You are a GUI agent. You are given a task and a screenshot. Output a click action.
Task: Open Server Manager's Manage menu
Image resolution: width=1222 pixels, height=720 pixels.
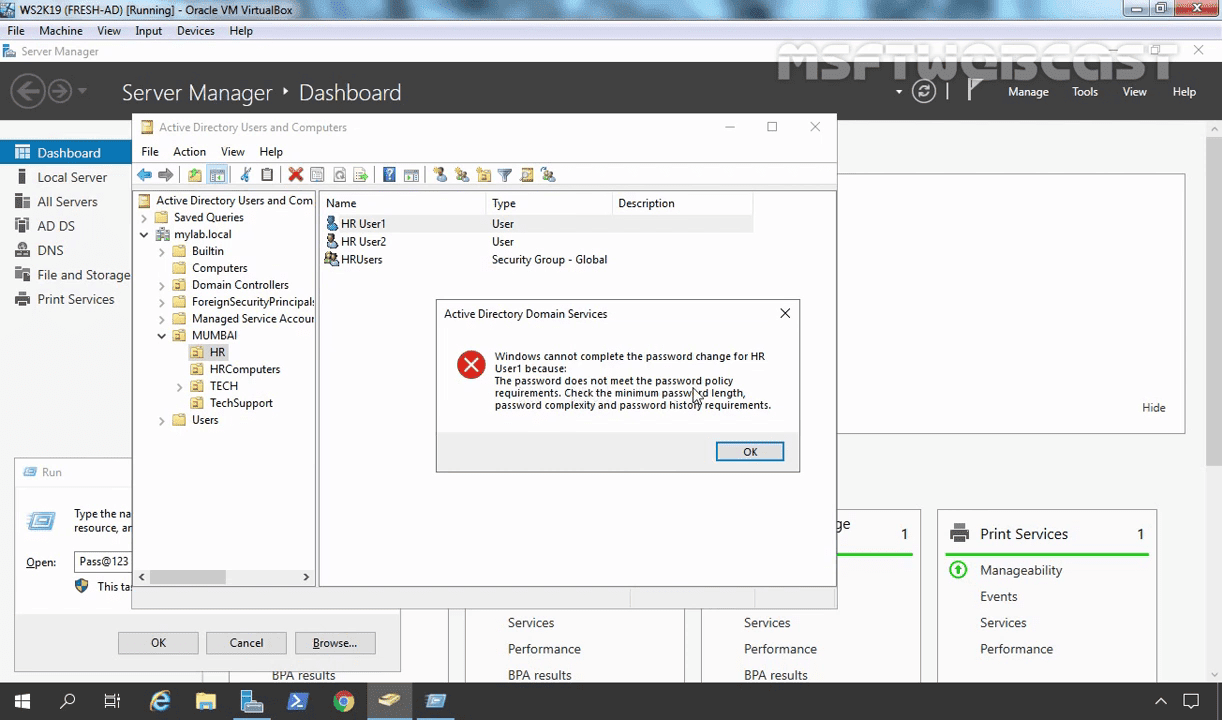(x=1028, y=92)
